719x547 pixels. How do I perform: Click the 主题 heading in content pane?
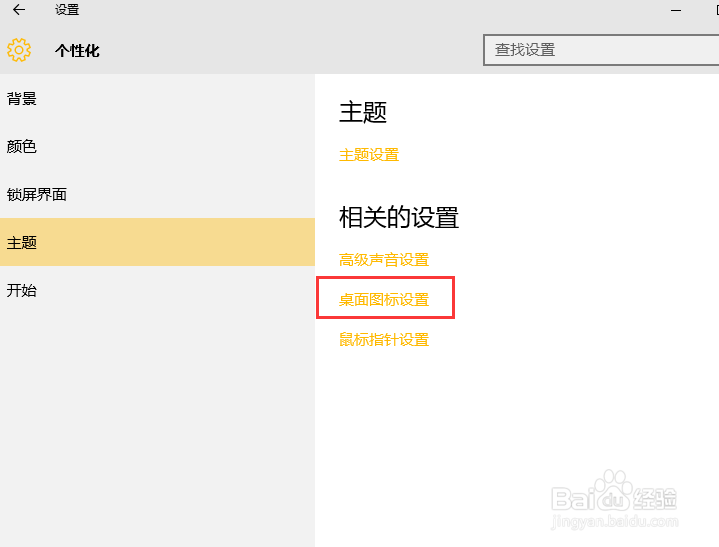[x=363, y=112]
